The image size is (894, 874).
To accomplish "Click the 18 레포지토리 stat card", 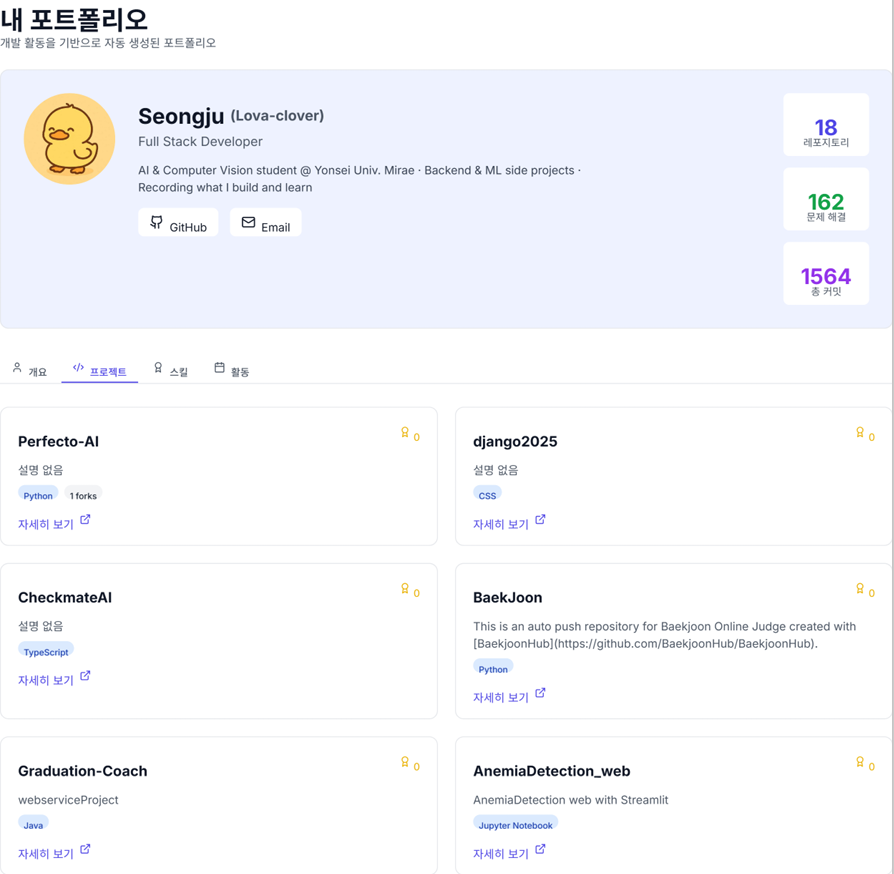I will tap(826, 123).
